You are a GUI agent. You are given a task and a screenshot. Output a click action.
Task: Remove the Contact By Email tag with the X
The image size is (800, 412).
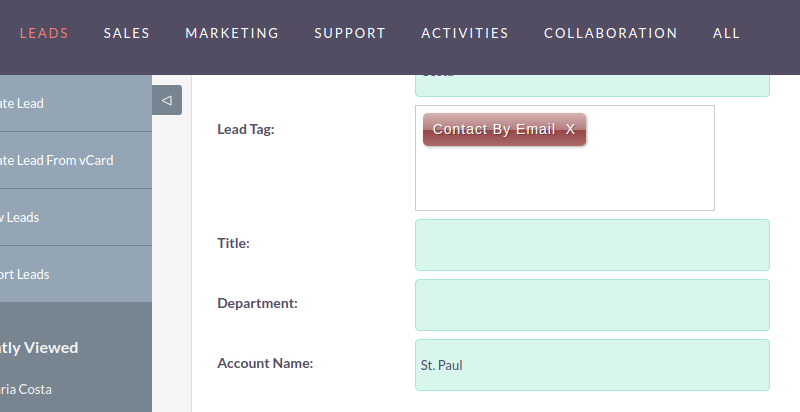click(570, 130)
